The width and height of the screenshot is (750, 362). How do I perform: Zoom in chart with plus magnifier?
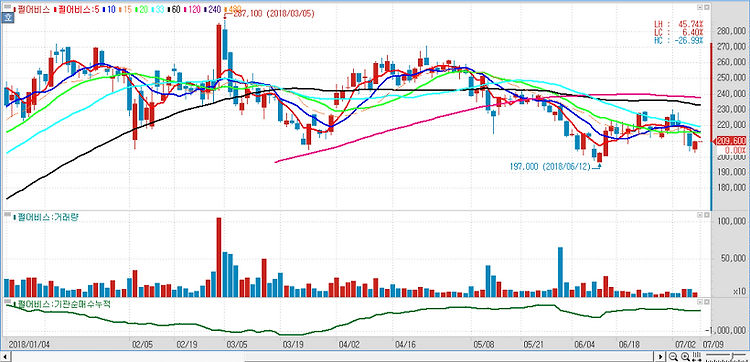tap(685, 357)
